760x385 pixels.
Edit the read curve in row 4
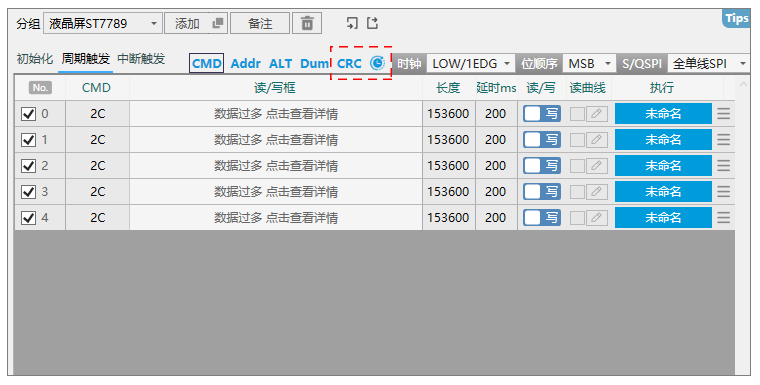click(597, 217)
